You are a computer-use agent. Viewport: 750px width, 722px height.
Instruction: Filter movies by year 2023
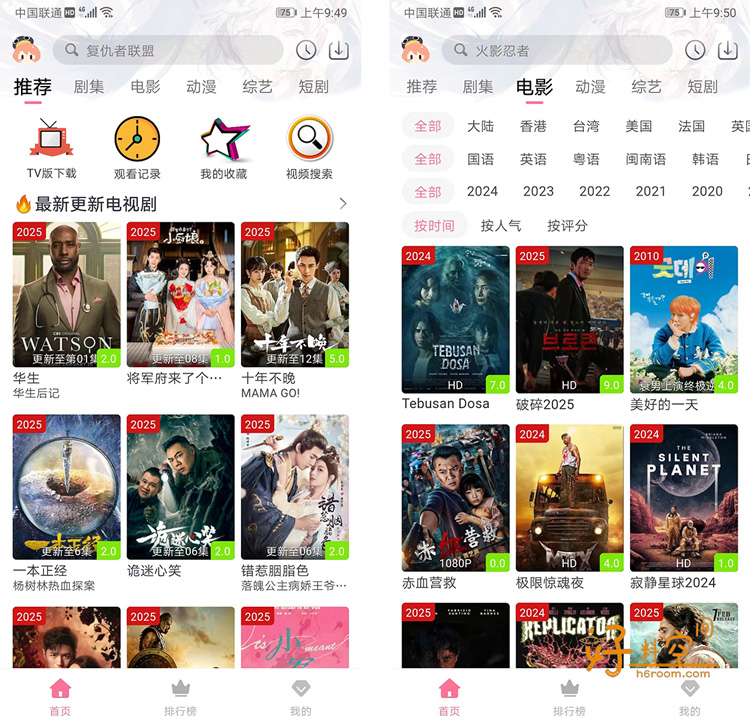point(538,191)
